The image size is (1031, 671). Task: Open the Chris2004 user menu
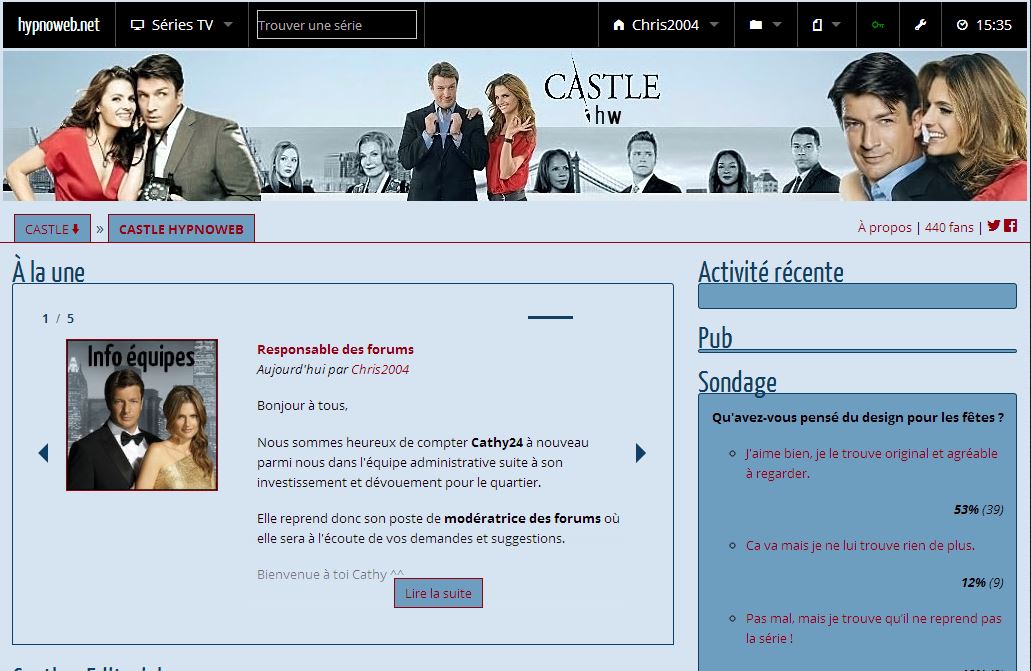pyautogui.click(x=665, y=25)
